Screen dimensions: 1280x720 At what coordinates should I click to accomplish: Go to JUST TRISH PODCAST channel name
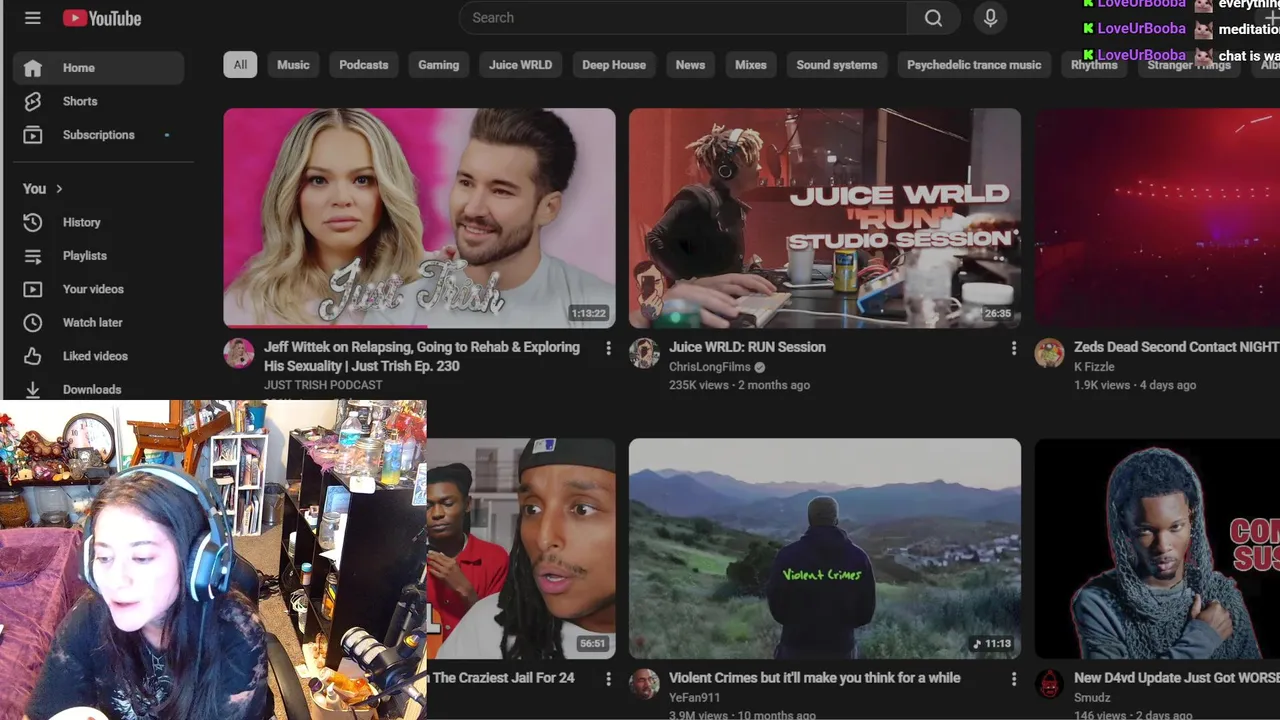[x=323, y=385]
